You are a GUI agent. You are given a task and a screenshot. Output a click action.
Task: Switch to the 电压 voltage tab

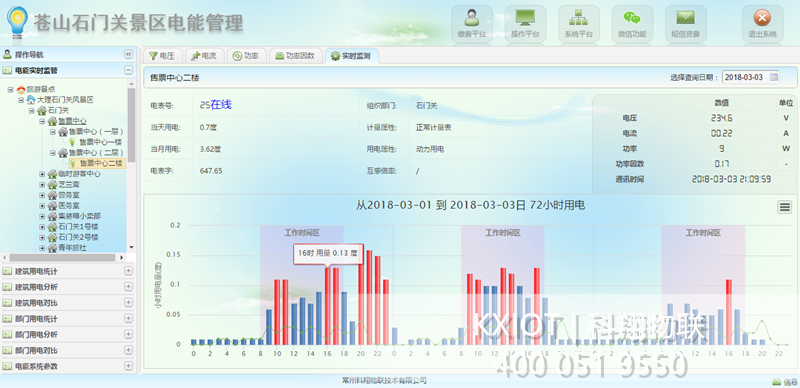click(162, 56)
